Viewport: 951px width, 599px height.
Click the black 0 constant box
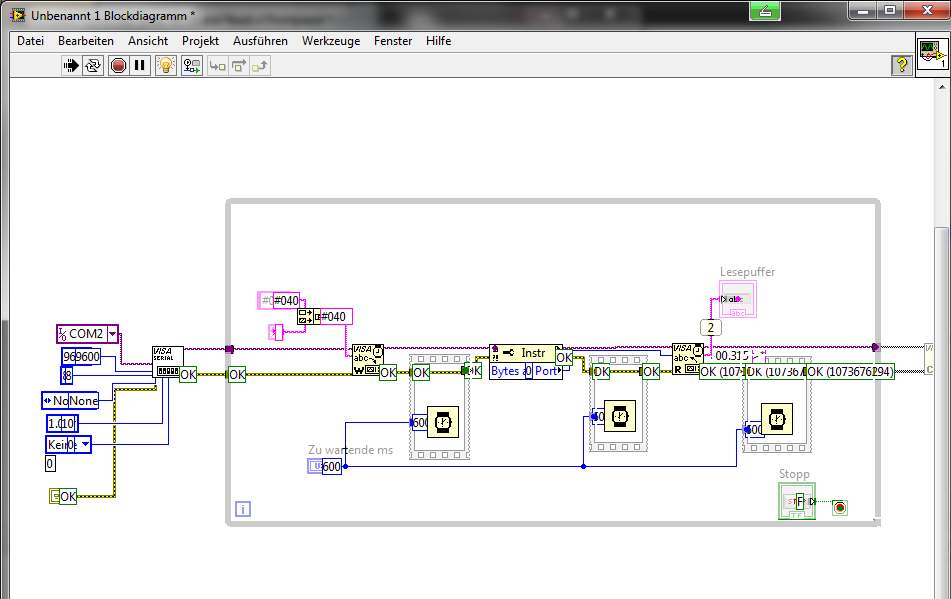pyautogui.click(x=50, y=464)
